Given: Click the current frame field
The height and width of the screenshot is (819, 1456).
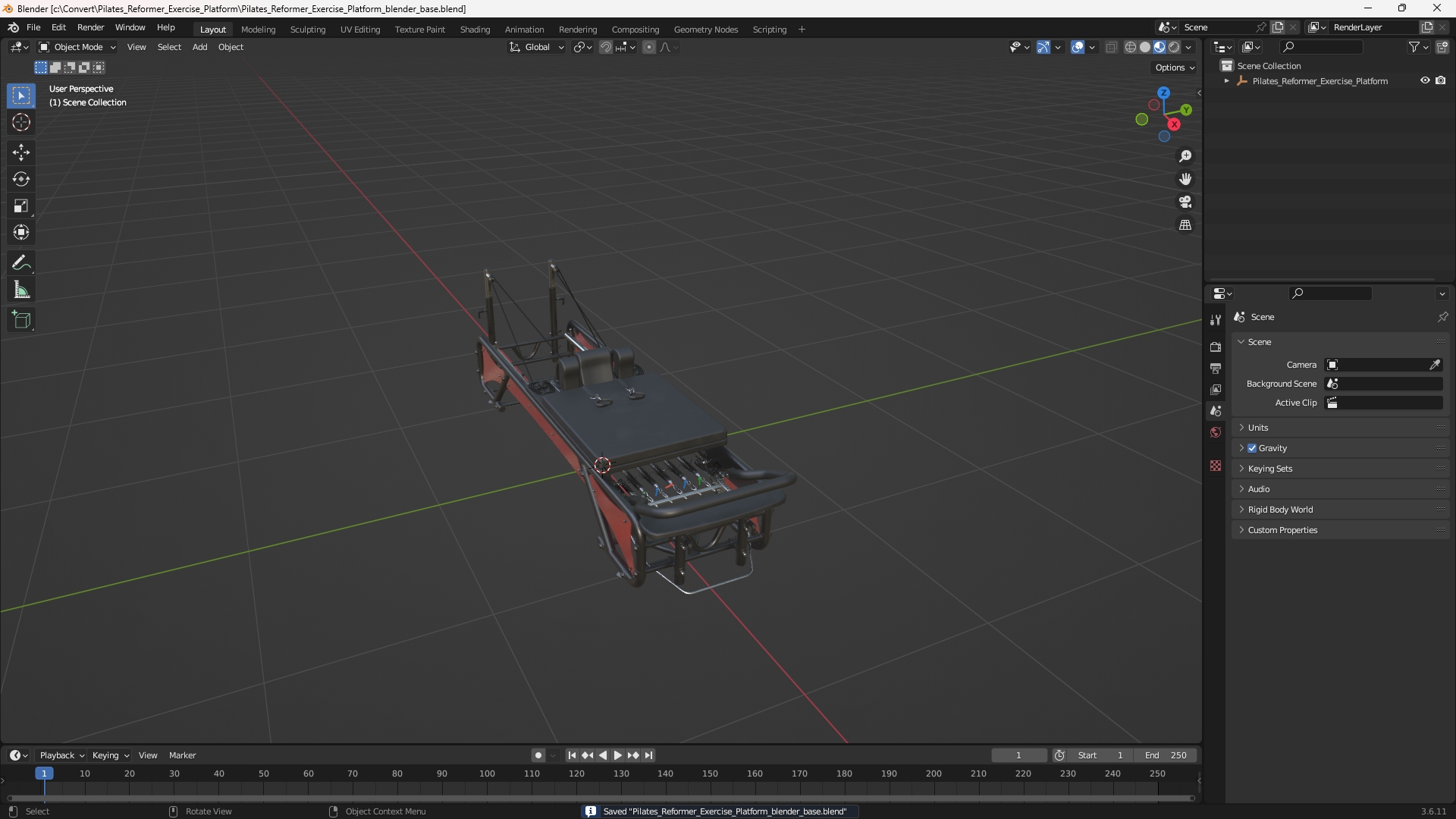Looking at the screenshot, I should click(1018, 755).
